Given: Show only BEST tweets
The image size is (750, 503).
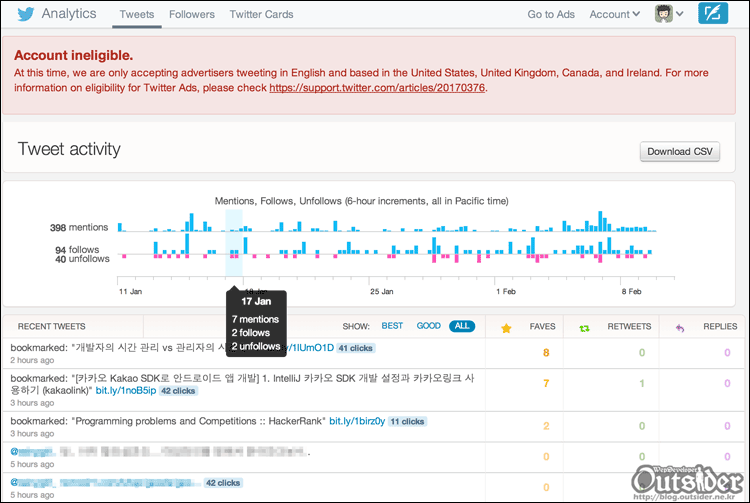Looking at the screenshot, I should click(x=392, y=326).
